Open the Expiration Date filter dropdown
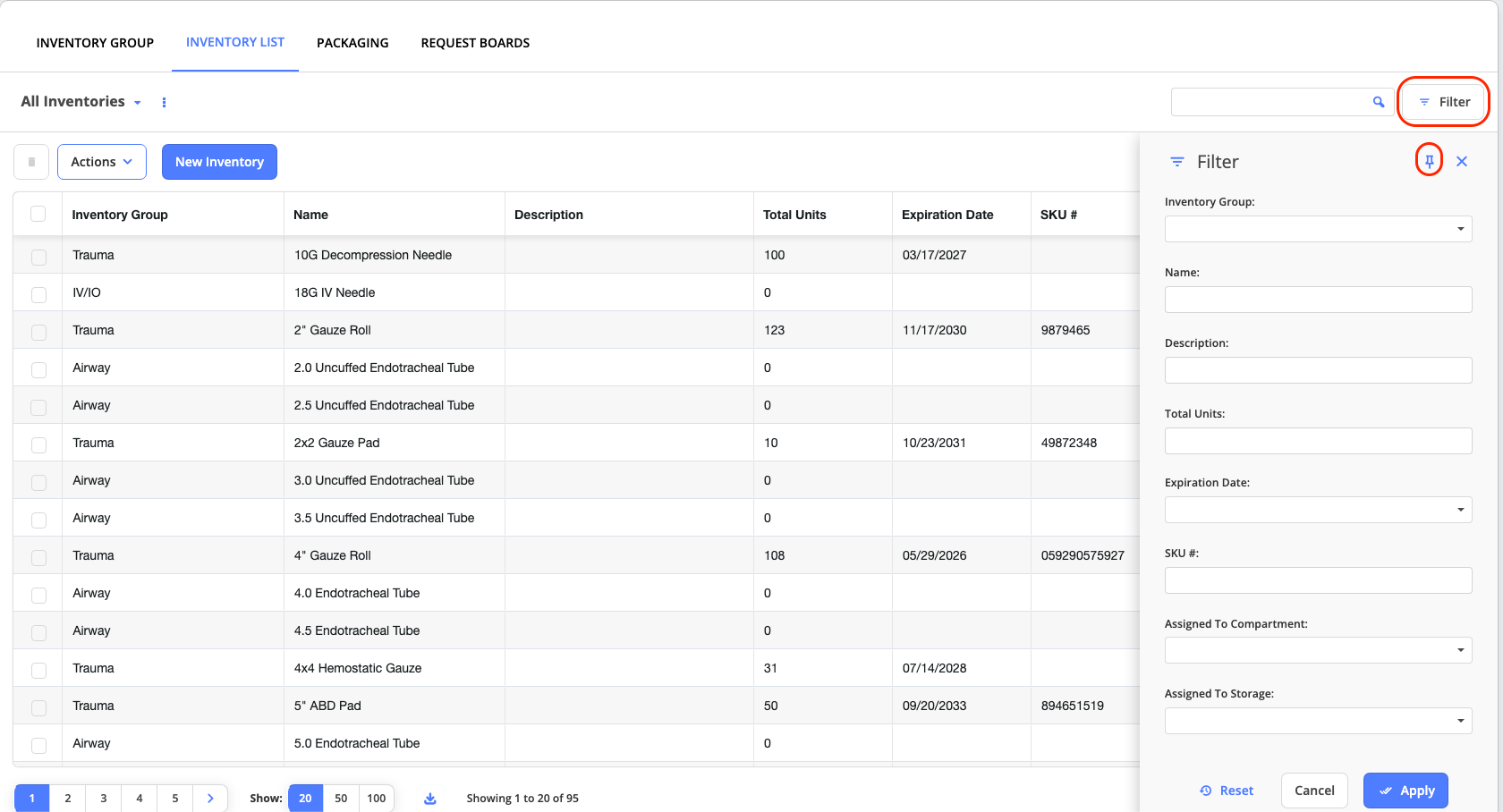This screenshot has height=812, width=1503. point(1318,510)
